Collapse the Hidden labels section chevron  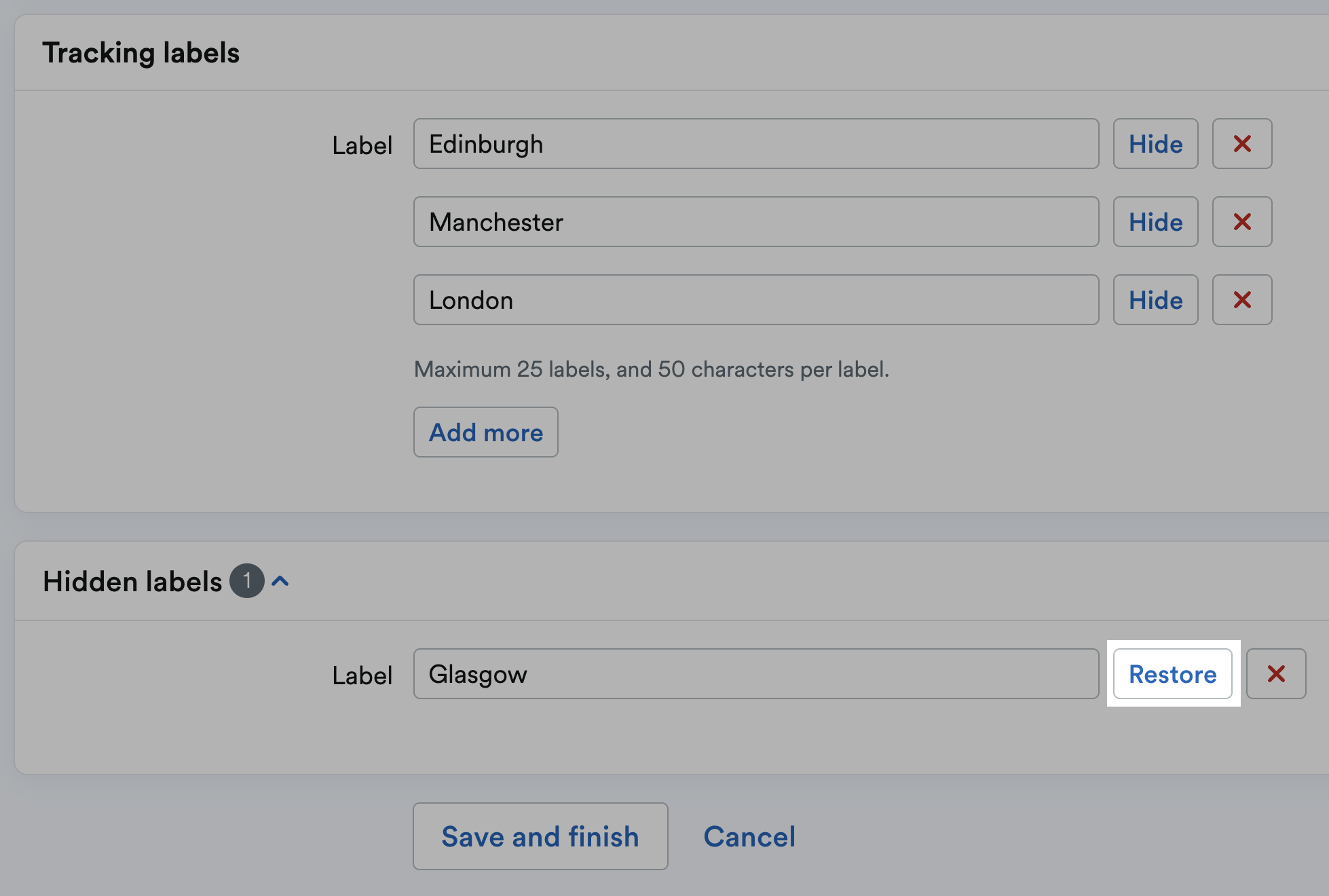(280, 581)
